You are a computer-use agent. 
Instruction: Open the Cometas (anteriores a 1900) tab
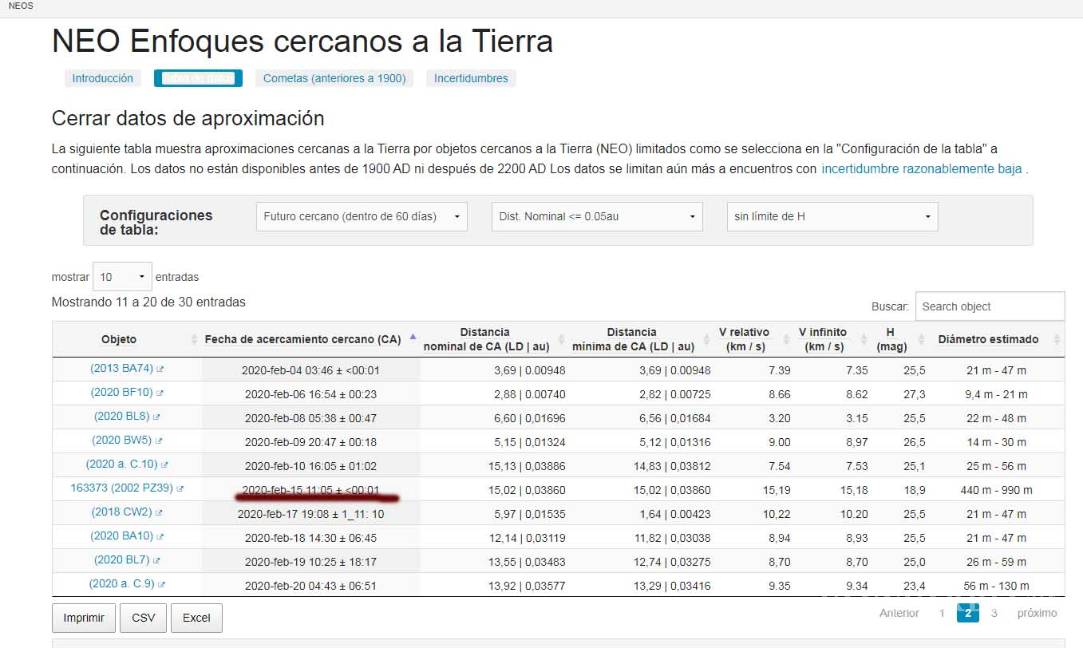tap(334, 78)
